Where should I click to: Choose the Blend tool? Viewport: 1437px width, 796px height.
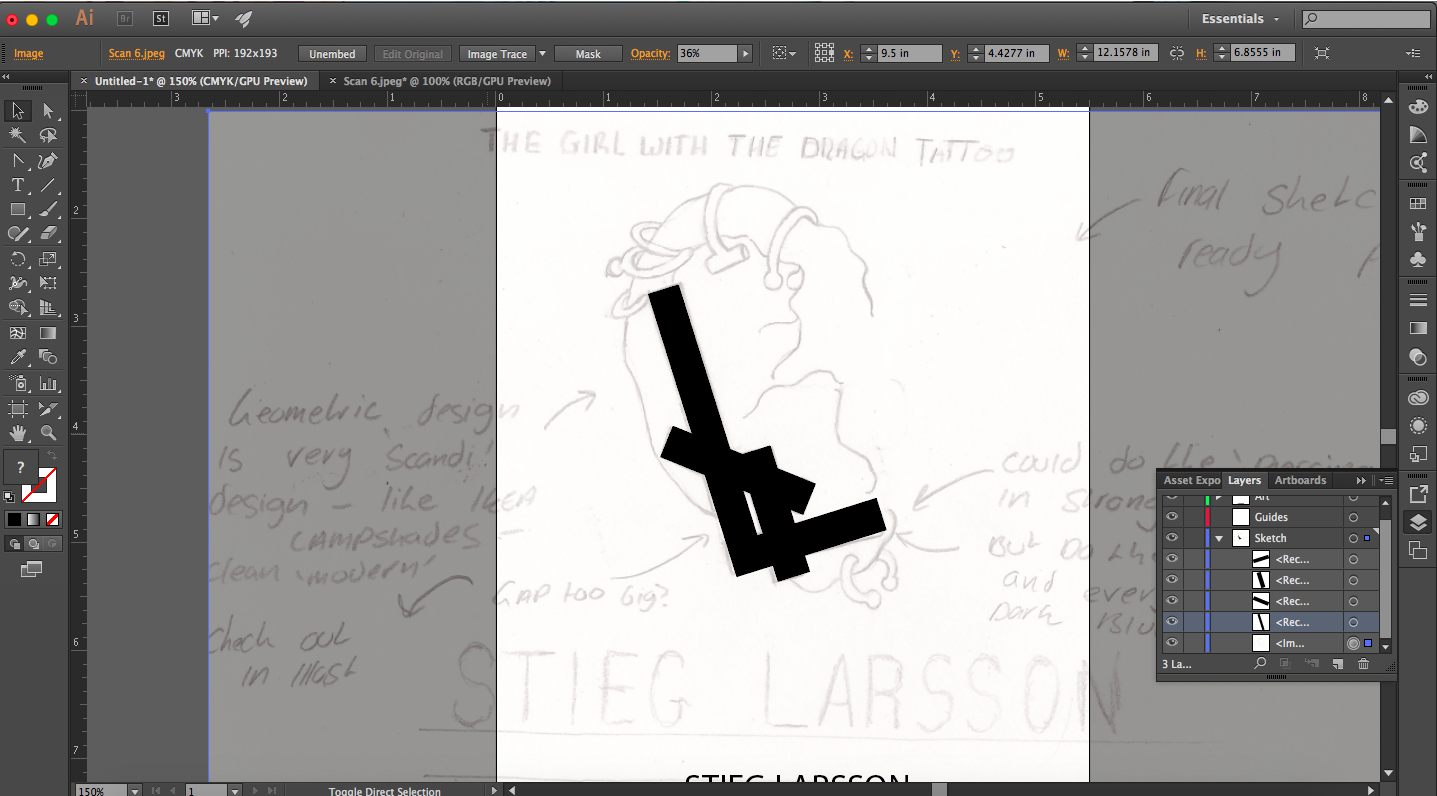pos(48,357)
